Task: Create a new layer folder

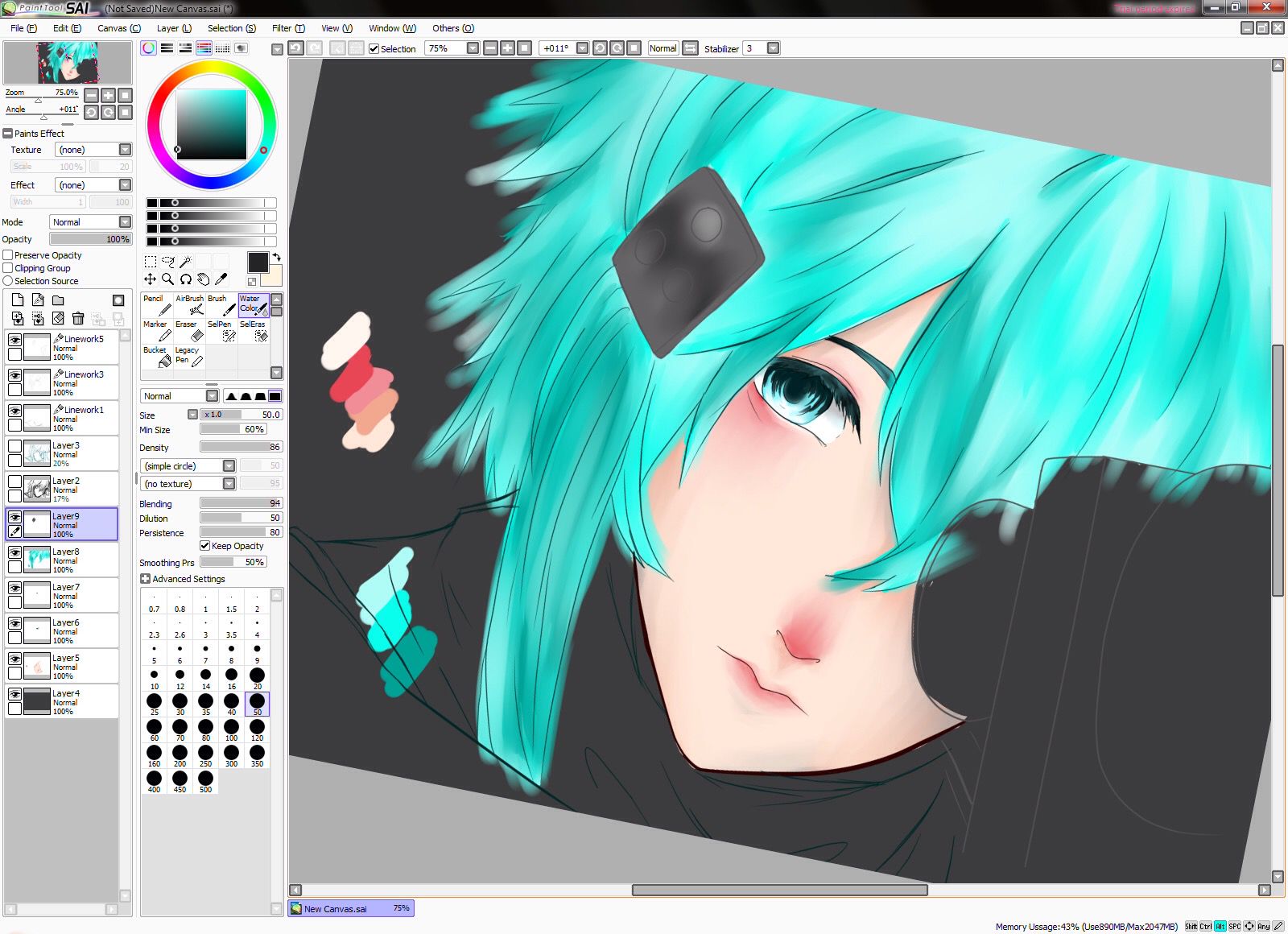Action: 58,300
